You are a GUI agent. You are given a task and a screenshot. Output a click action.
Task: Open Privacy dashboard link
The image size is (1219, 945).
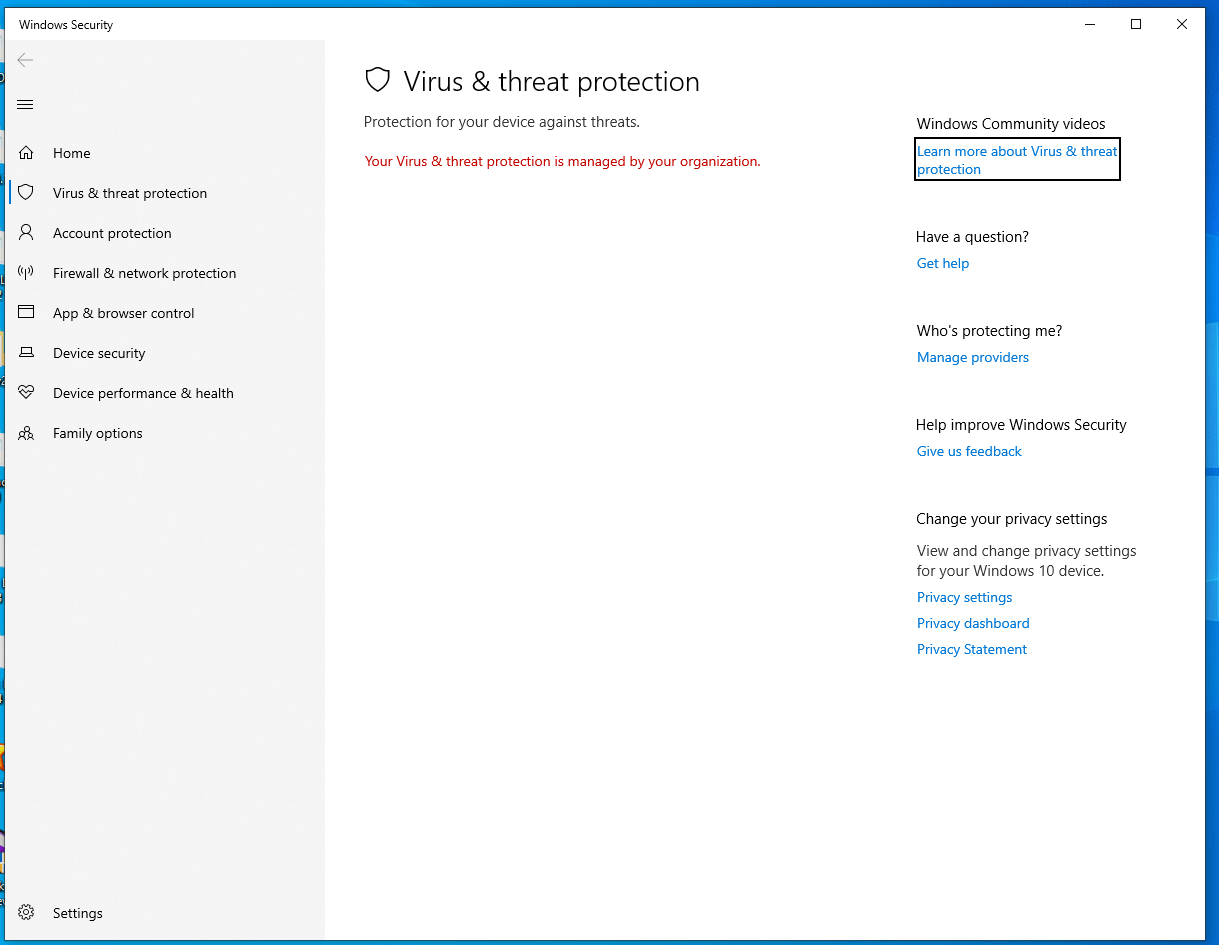973,623
